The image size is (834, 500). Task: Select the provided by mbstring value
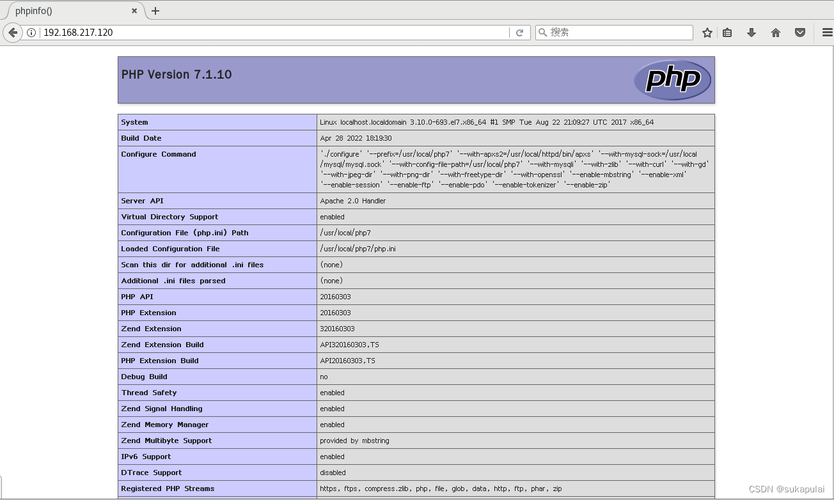(x=355, y=440)
